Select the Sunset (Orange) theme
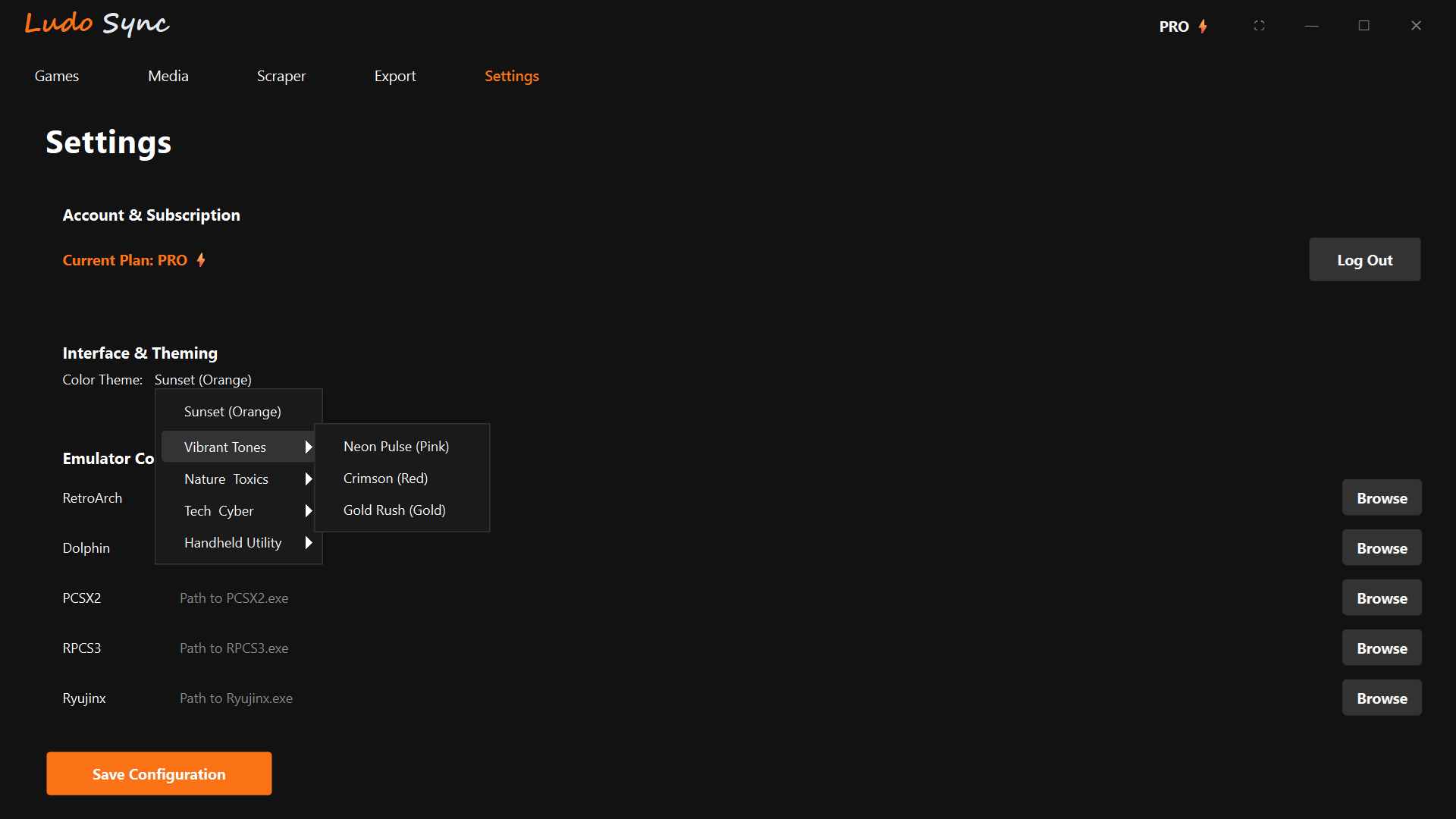The image size is (1456, 819). click(232, 411)
